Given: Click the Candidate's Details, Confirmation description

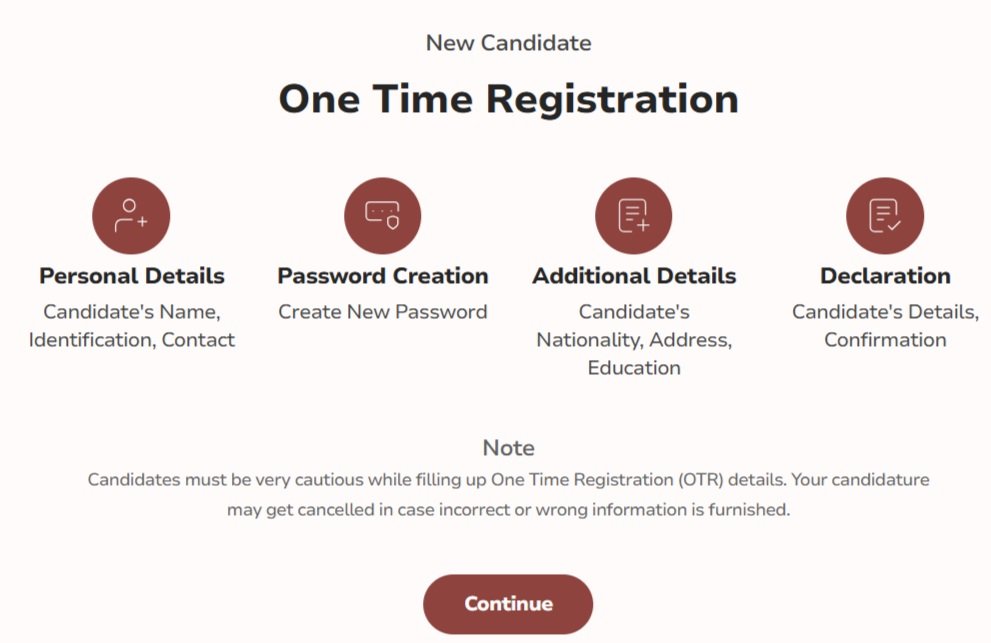Looking at the screenshot, I should pyautogui.click(x=885, y=326).
